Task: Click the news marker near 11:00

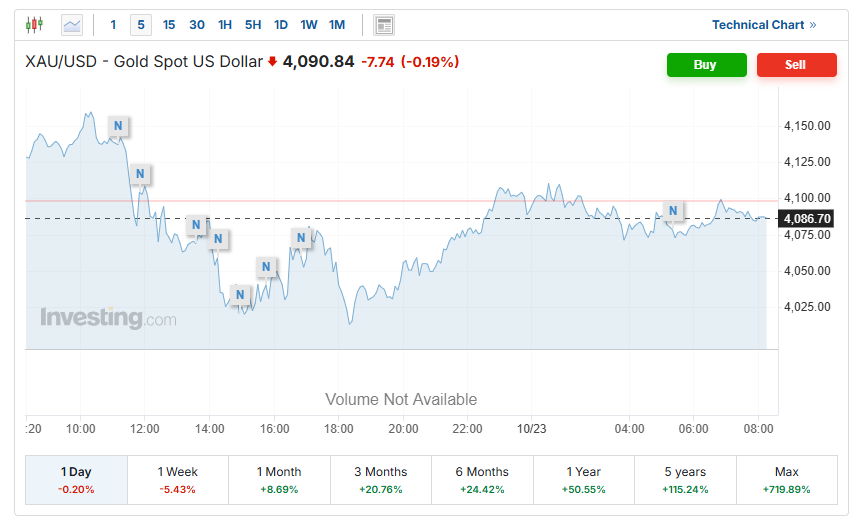Action: (118, 126)
